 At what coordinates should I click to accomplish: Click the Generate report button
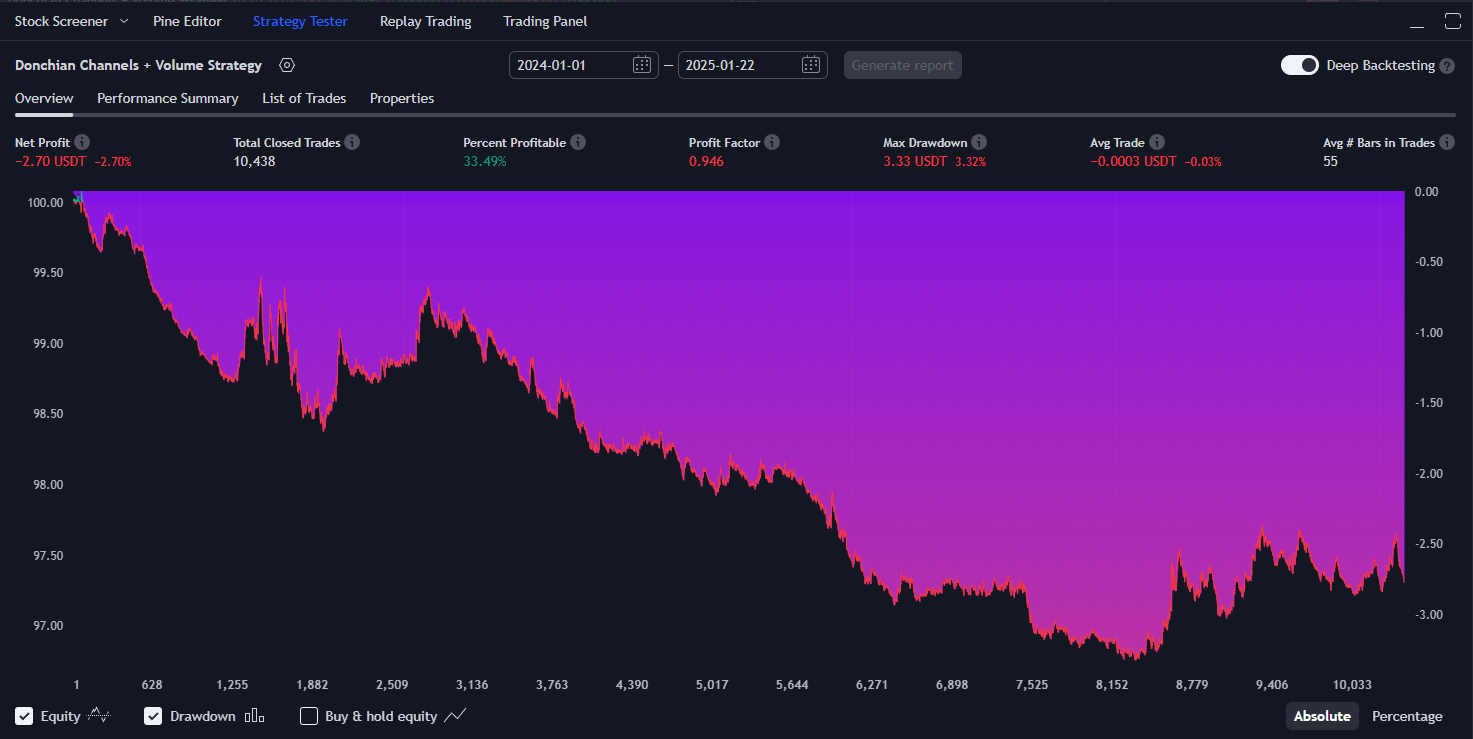903,65
